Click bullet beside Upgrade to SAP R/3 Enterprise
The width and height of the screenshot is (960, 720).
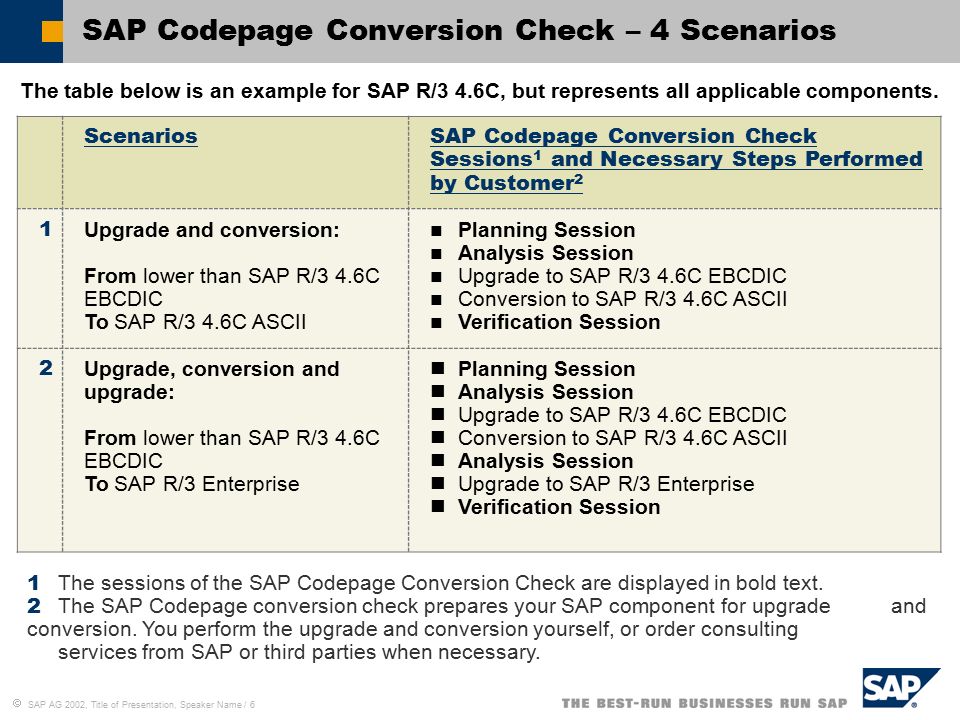pos(437,484)
